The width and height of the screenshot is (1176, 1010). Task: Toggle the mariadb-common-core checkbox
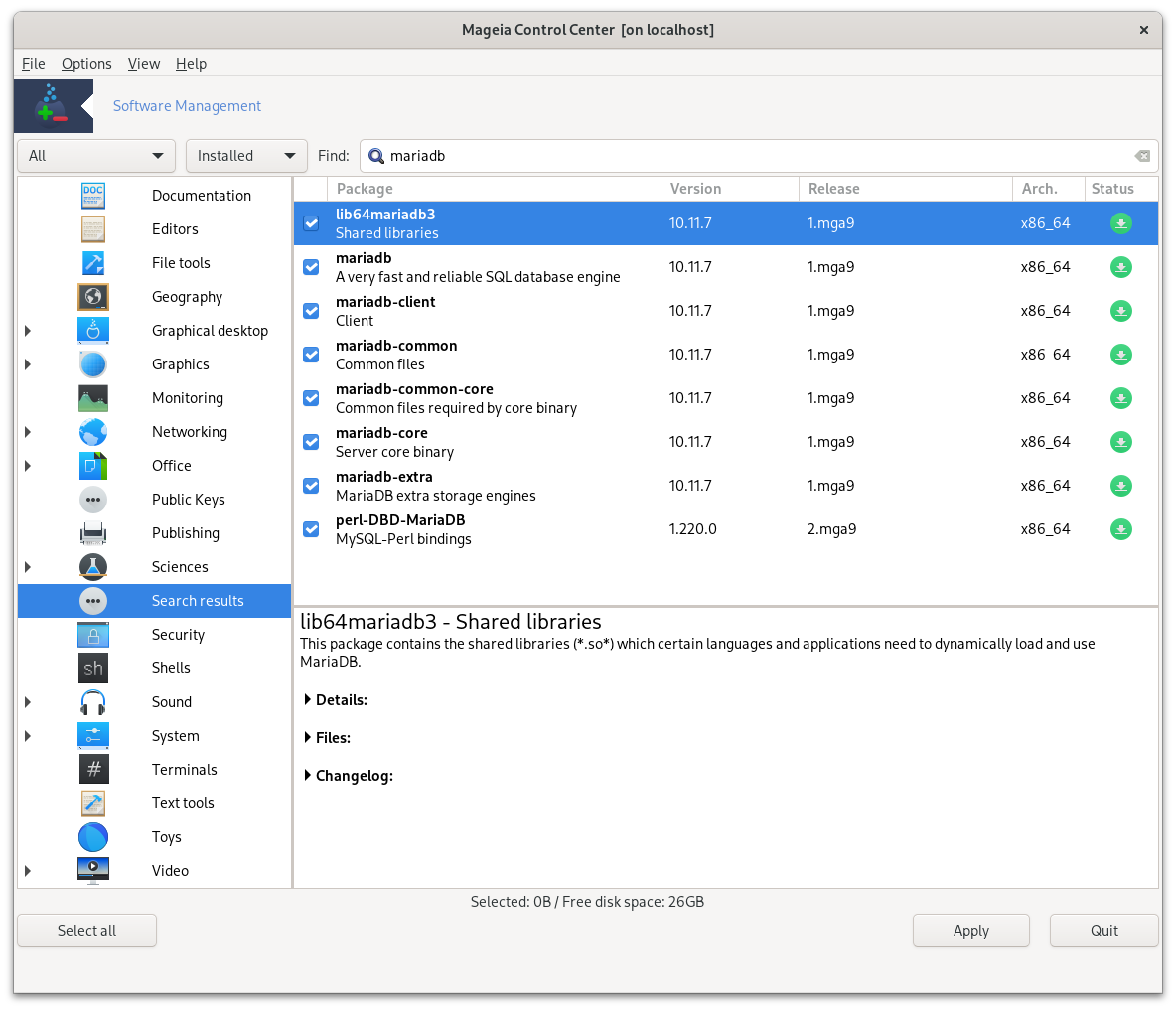(311, 398)
